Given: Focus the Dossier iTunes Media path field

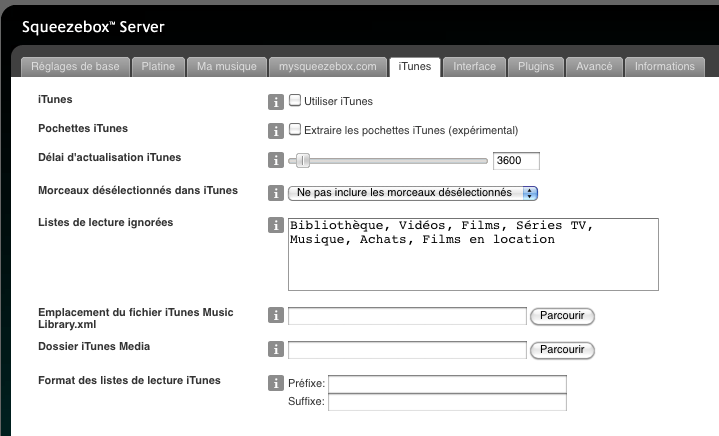Looking at the screenshot, I should (407, 350).
